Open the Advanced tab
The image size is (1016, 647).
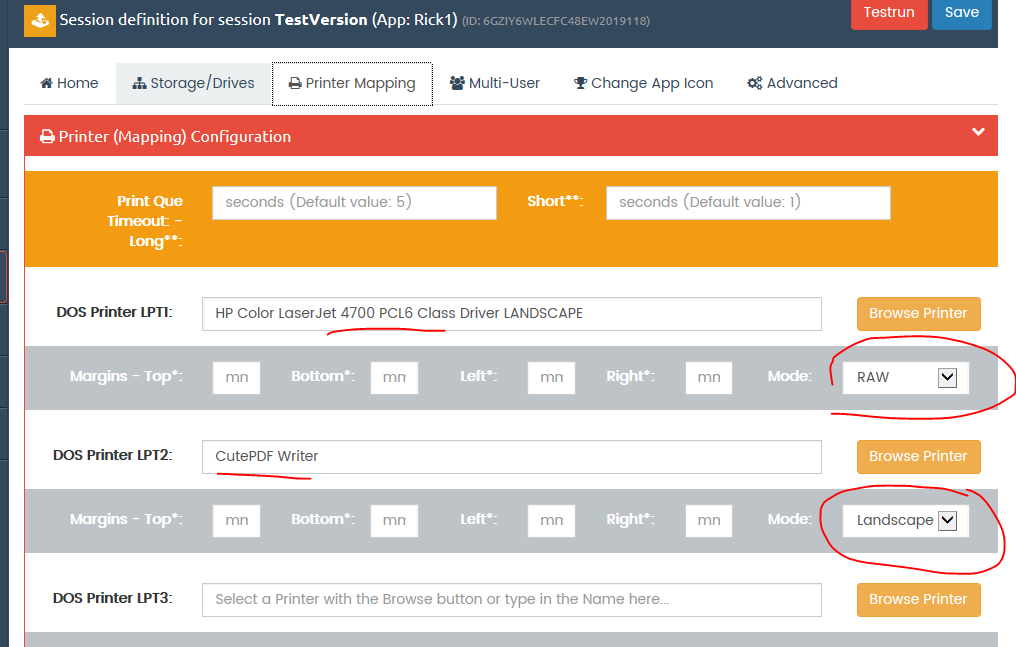pyautogui.click(x=792, y=83)
